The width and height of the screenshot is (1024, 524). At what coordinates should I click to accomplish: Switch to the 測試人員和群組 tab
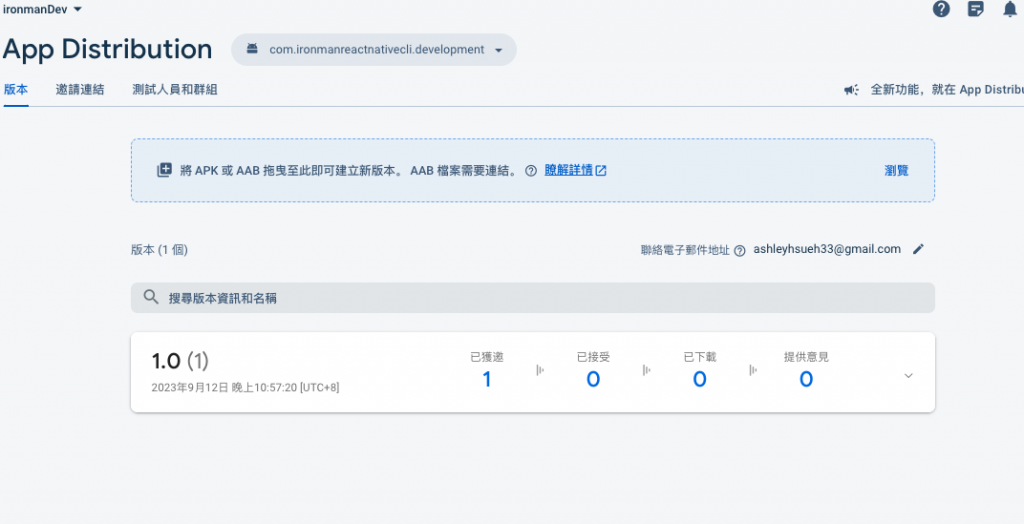coord(174,90)
